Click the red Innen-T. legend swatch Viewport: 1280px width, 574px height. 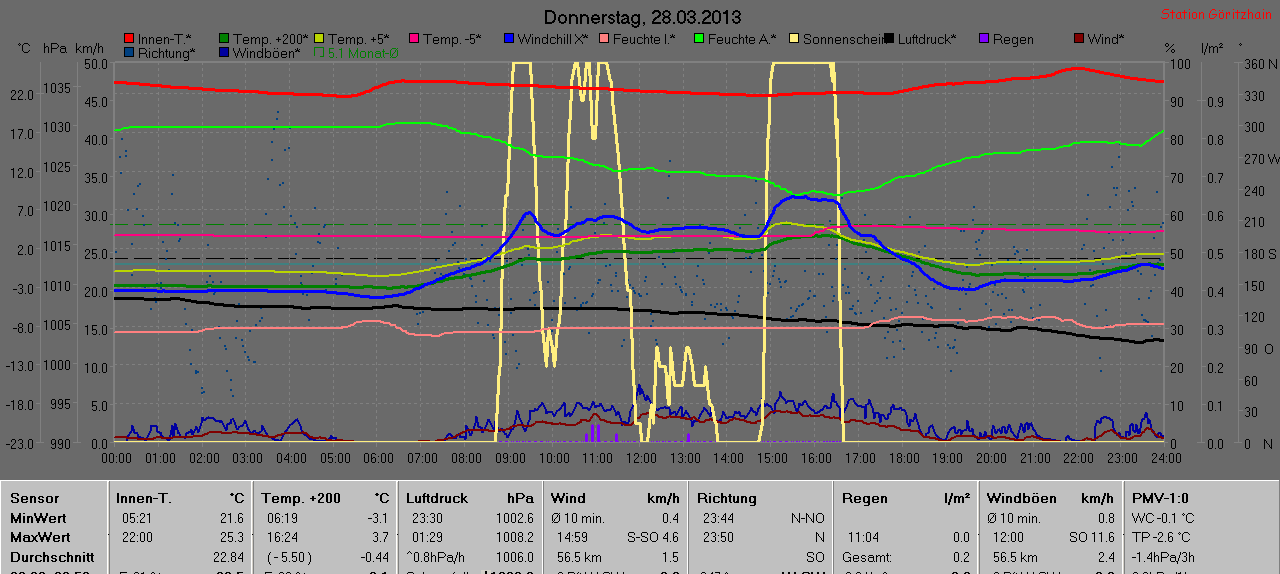coord(128,39)
